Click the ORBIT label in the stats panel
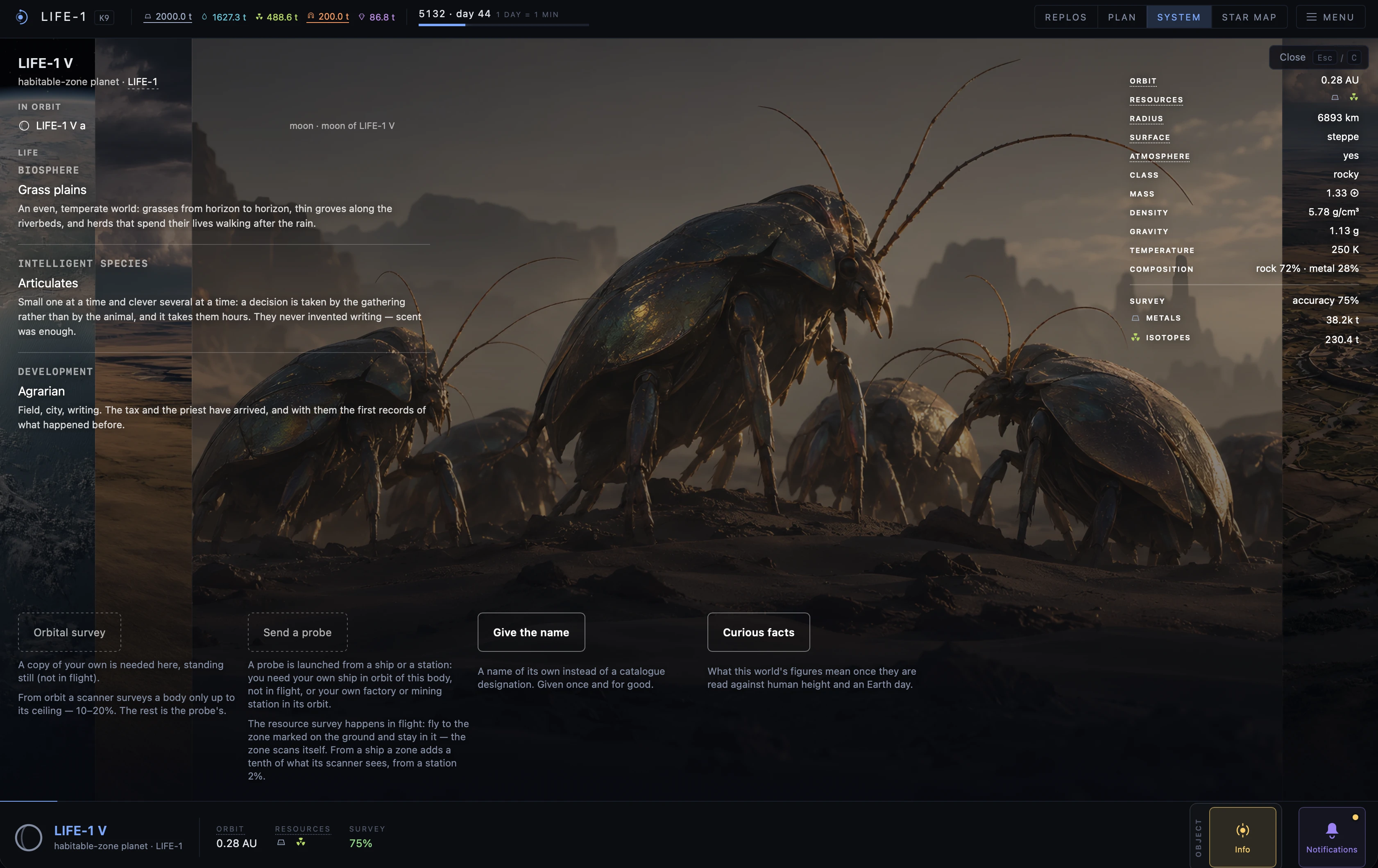This screenshot has width=1378, height=868. [x=1143, y=81]
